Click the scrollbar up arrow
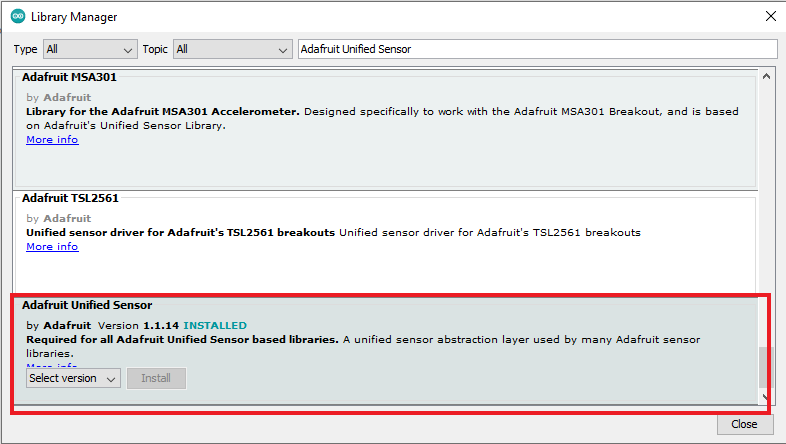Image resolution: width=786 pixels, height=444 pixels. [x=766, y=76]
